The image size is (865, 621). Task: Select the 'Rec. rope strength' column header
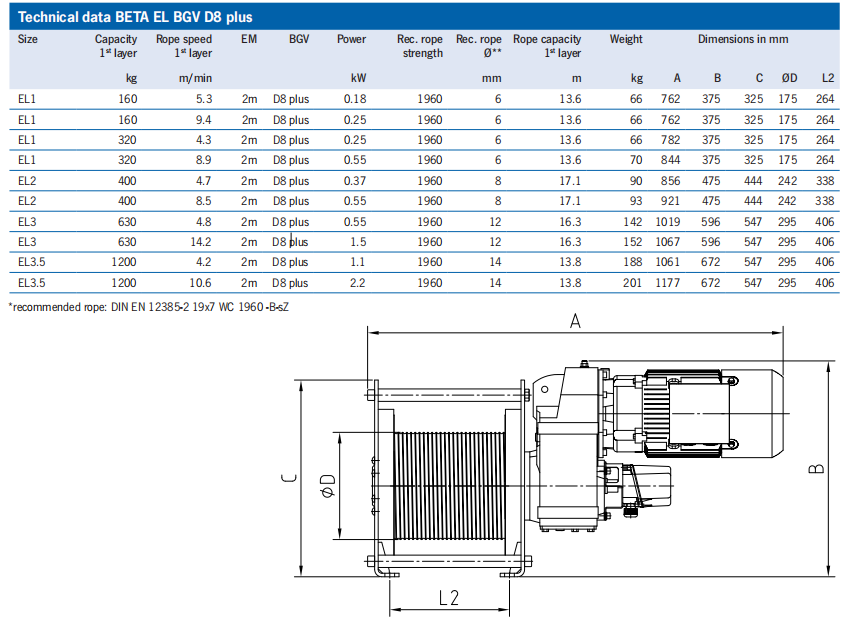(x=420, y=46)
